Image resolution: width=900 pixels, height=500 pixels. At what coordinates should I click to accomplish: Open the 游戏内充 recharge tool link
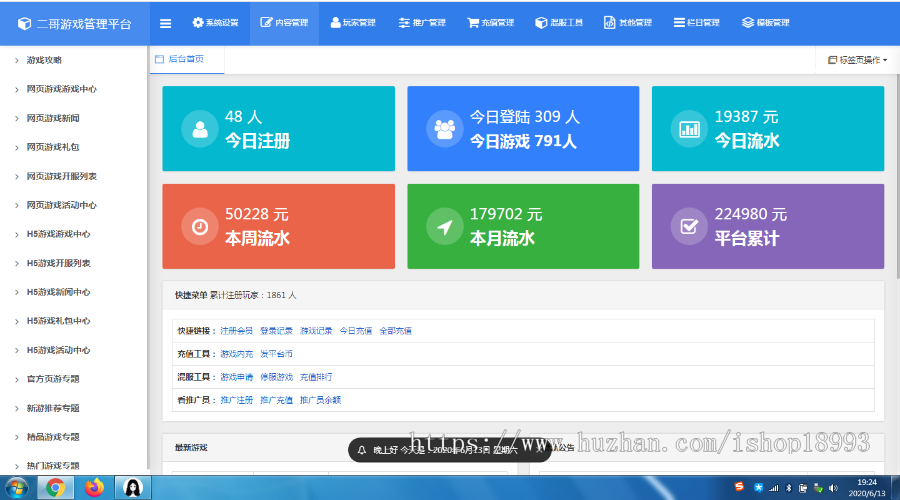tap(236, 354)
